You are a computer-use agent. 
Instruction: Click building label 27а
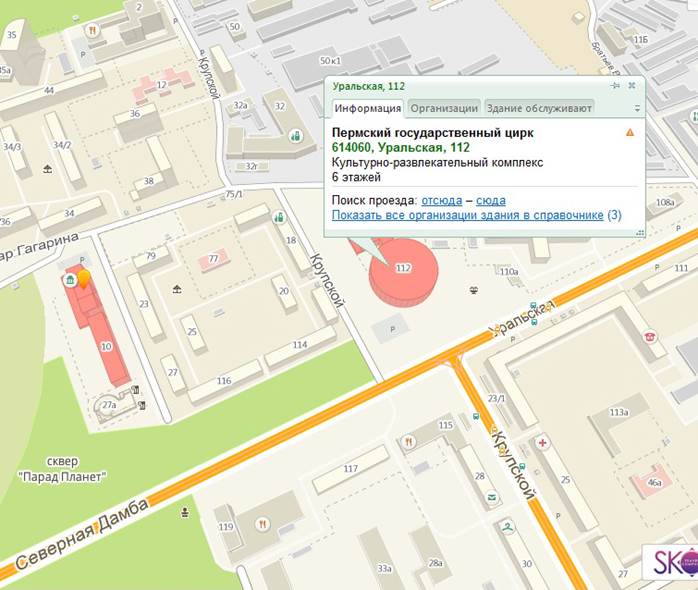point(109,405)
